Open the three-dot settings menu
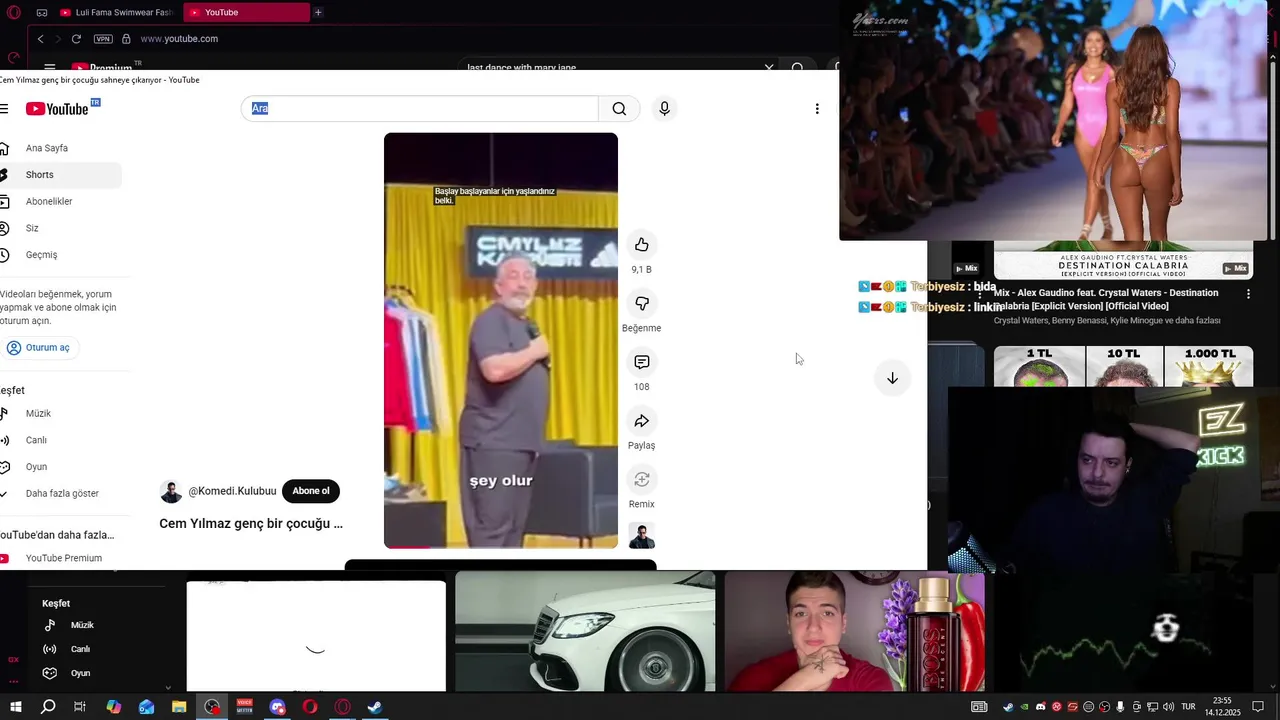 817,109
